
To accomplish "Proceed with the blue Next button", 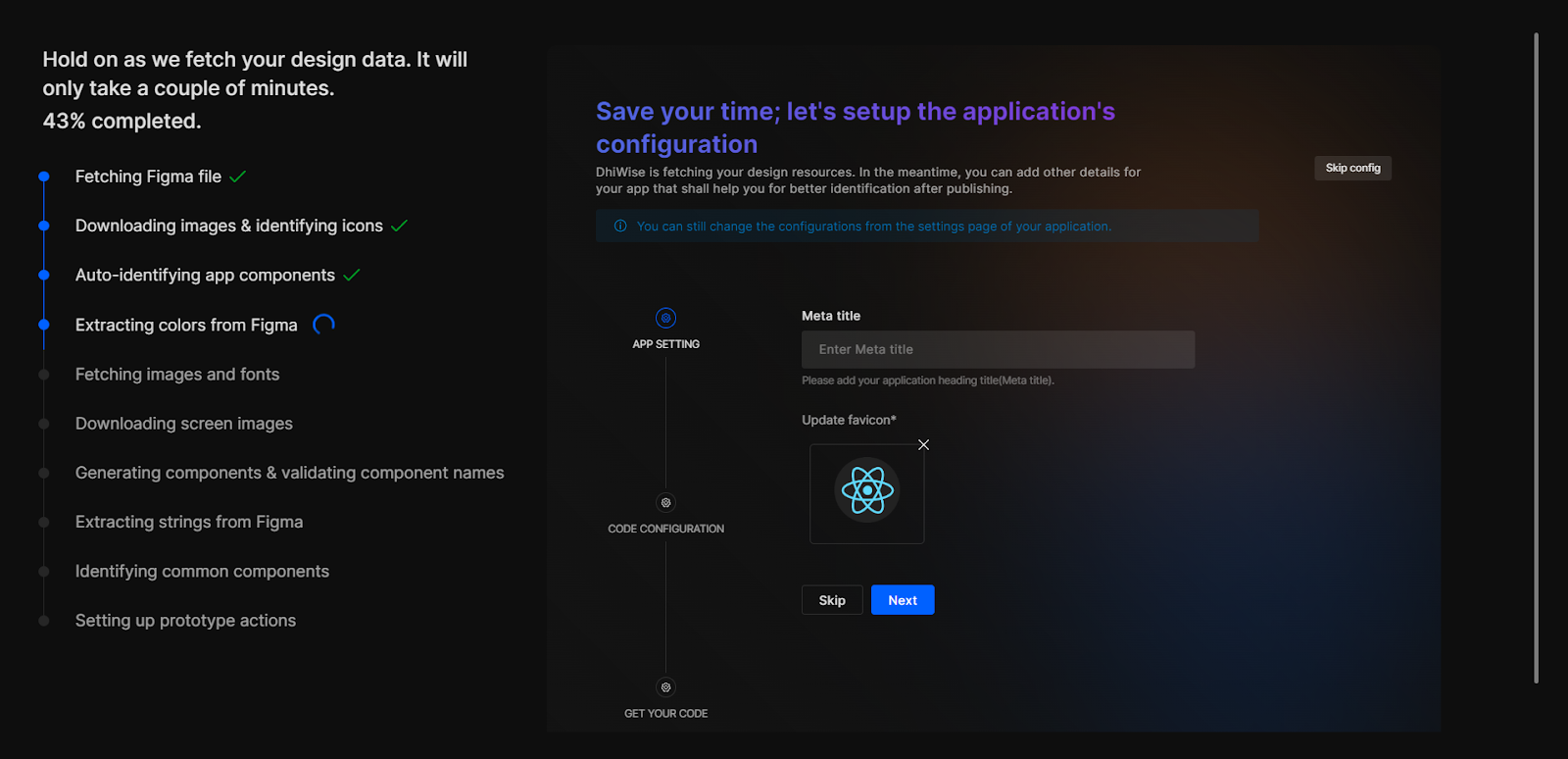I will click(903, 600).
